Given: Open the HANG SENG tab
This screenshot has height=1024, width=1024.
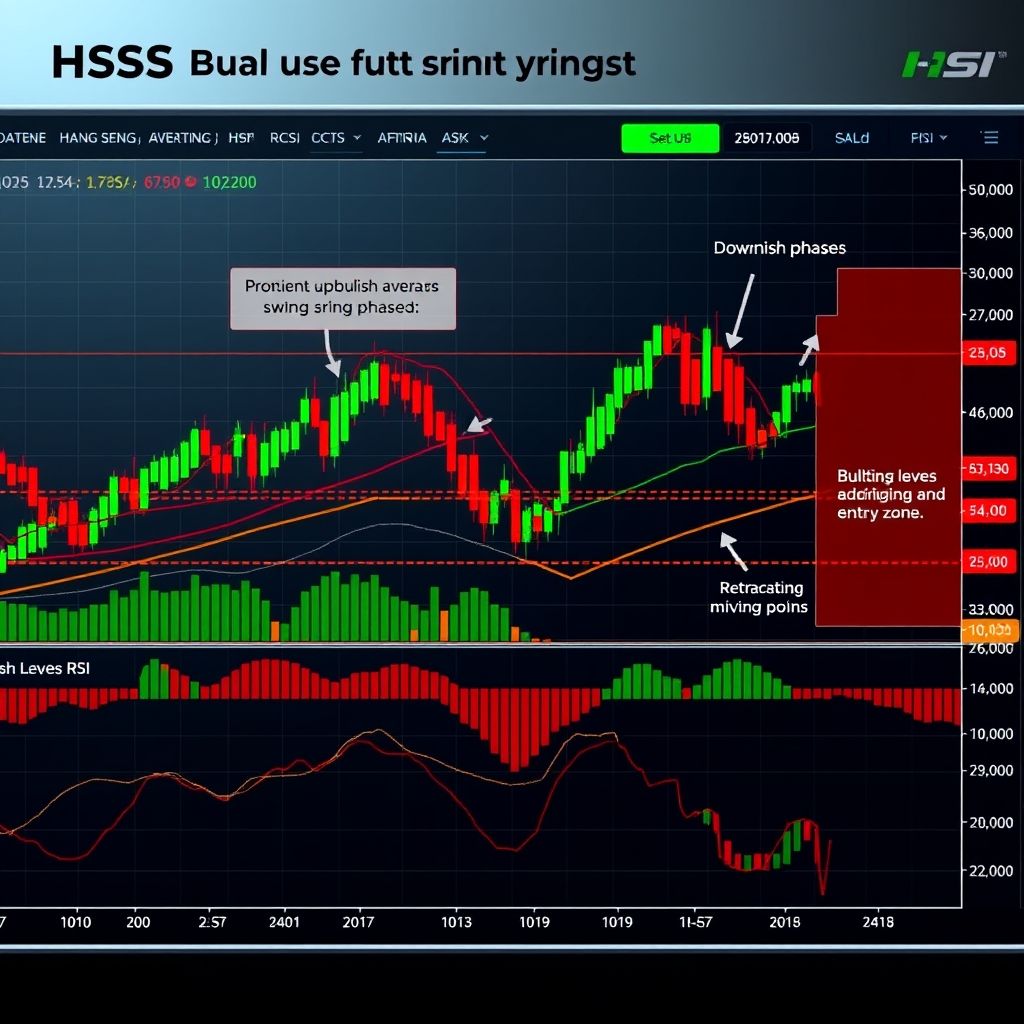Looking at the screenshot, I should pyautogui.click(x=98, y=138).
